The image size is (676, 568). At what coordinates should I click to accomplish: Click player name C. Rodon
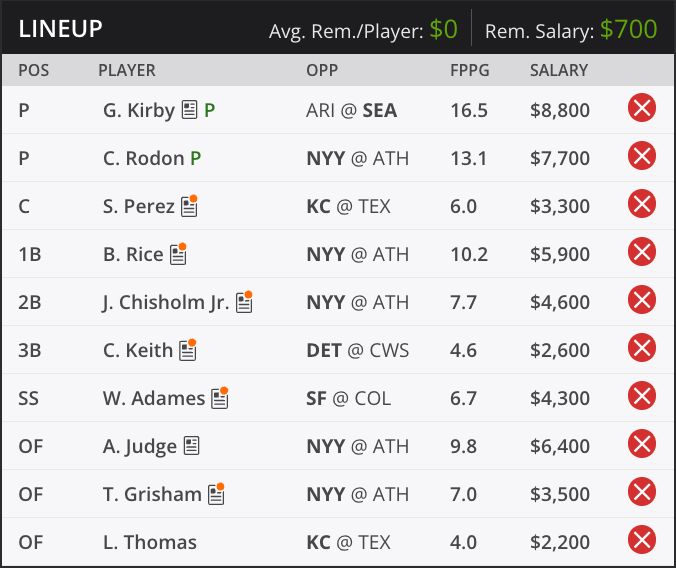click(144, 158)
